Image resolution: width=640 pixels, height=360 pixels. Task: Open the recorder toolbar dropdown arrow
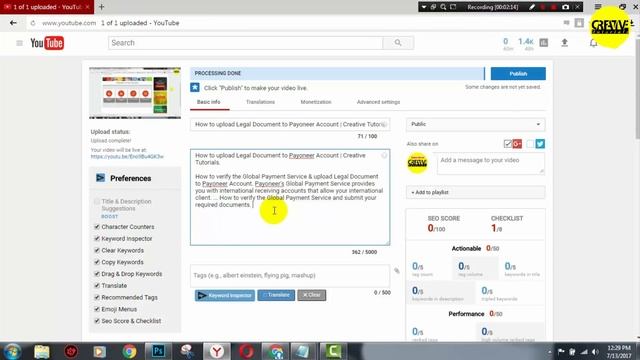coord(424,7)
